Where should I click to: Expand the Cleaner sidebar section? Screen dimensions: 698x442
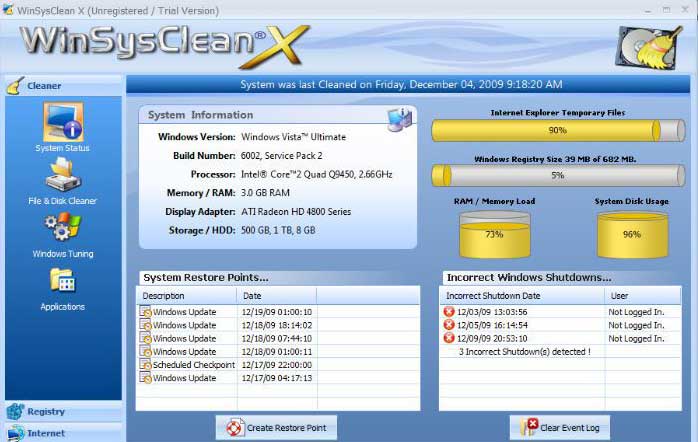[x=62, y=86]
